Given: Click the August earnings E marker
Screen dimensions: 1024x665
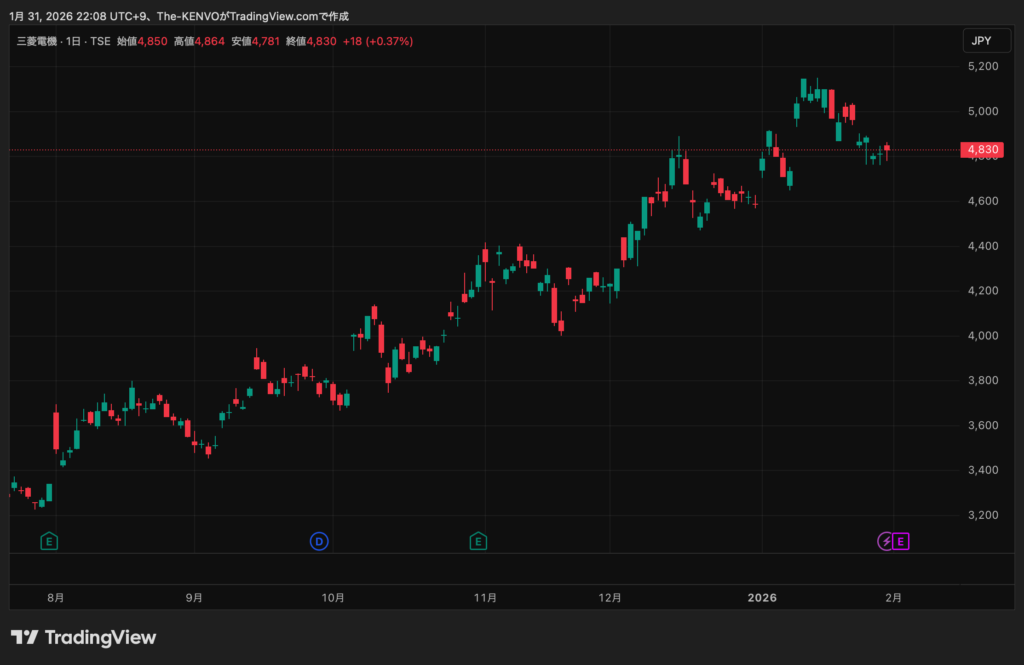Looking at the screenshot, I should [48, 541].
